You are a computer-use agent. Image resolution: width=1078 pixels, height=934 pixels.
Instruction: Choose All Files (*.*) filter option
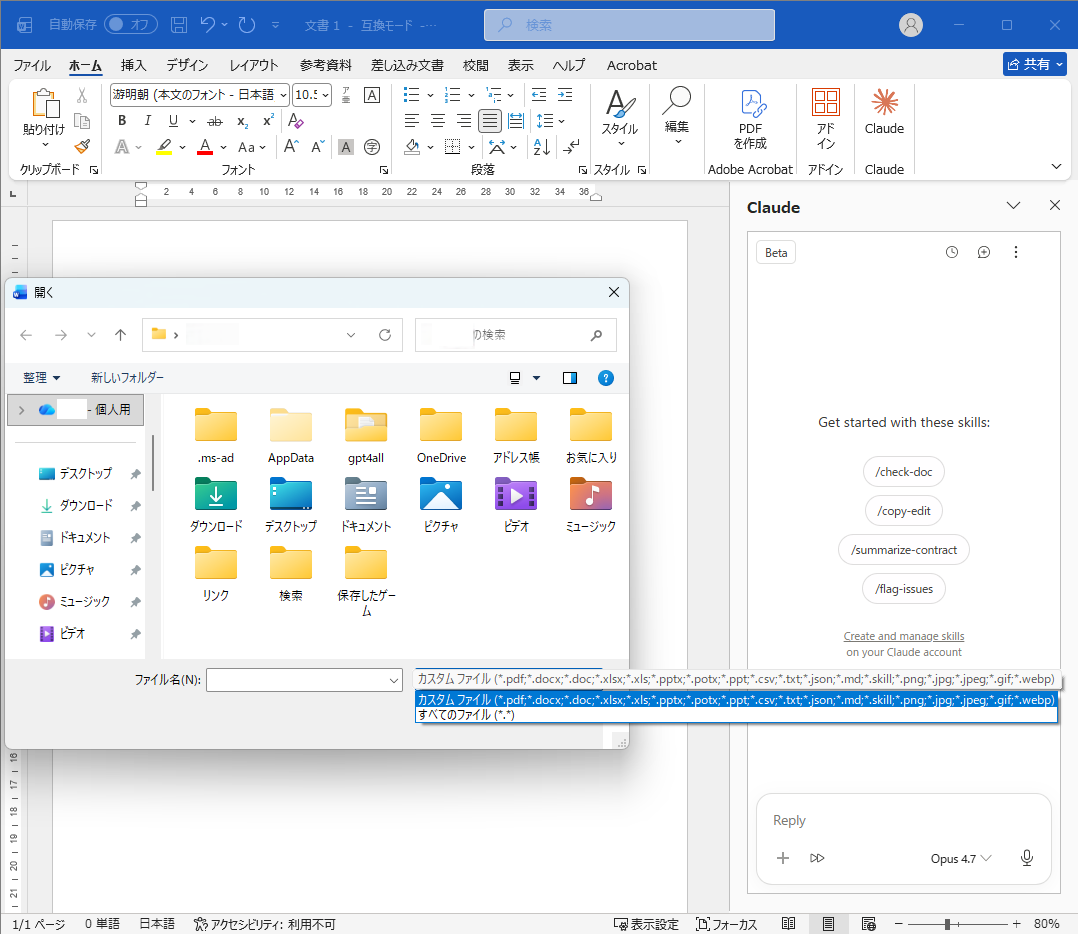tap(736, 715)
